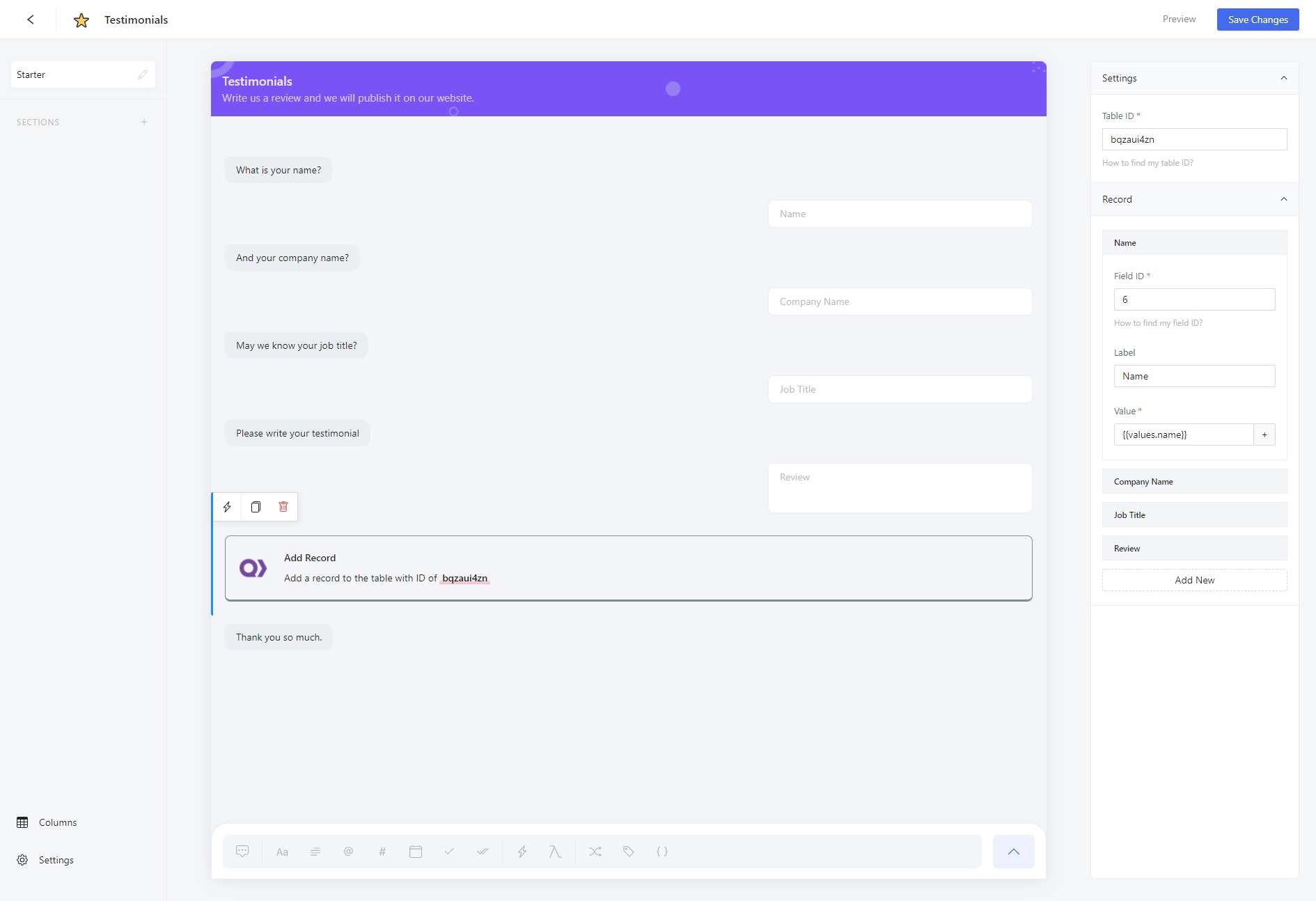Insert a curly braces variable block
Image resolution: width=1316 pixels, height=901 pixels.
662,852
